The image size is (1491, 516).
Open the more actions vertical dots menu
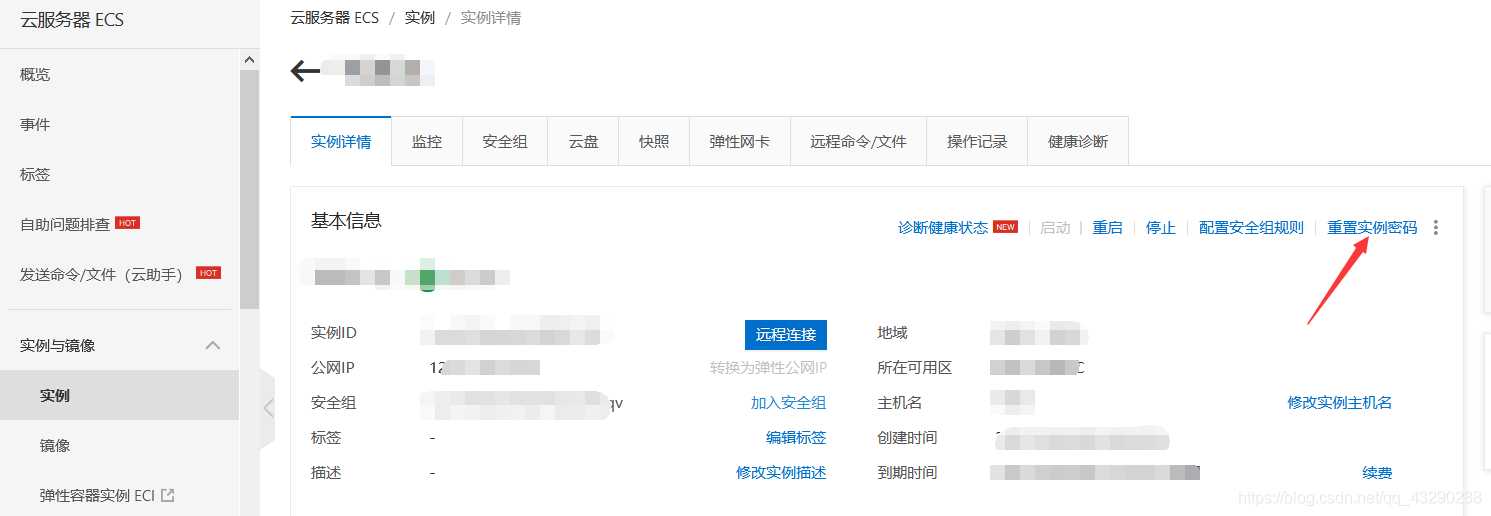1436,228
